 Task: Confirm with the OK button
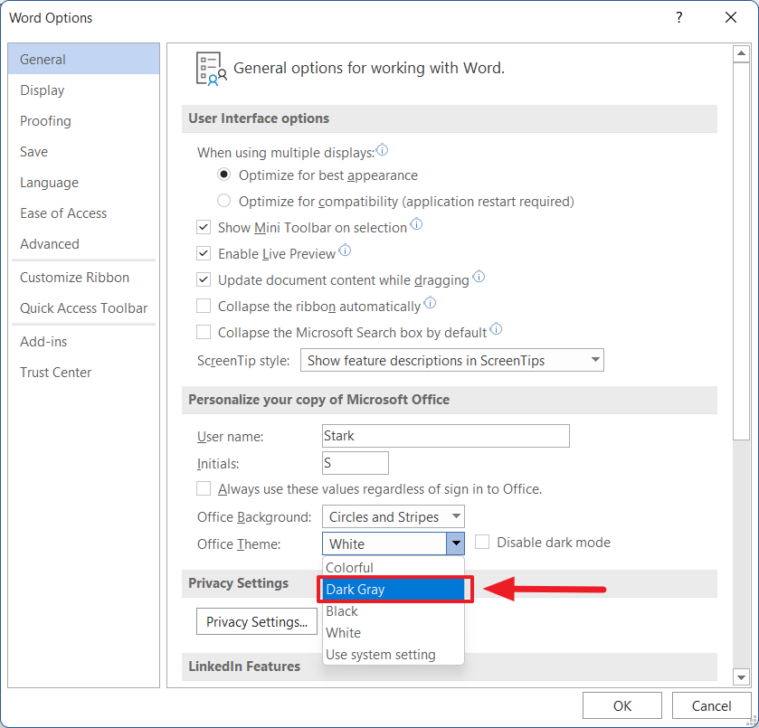point(622,706)
